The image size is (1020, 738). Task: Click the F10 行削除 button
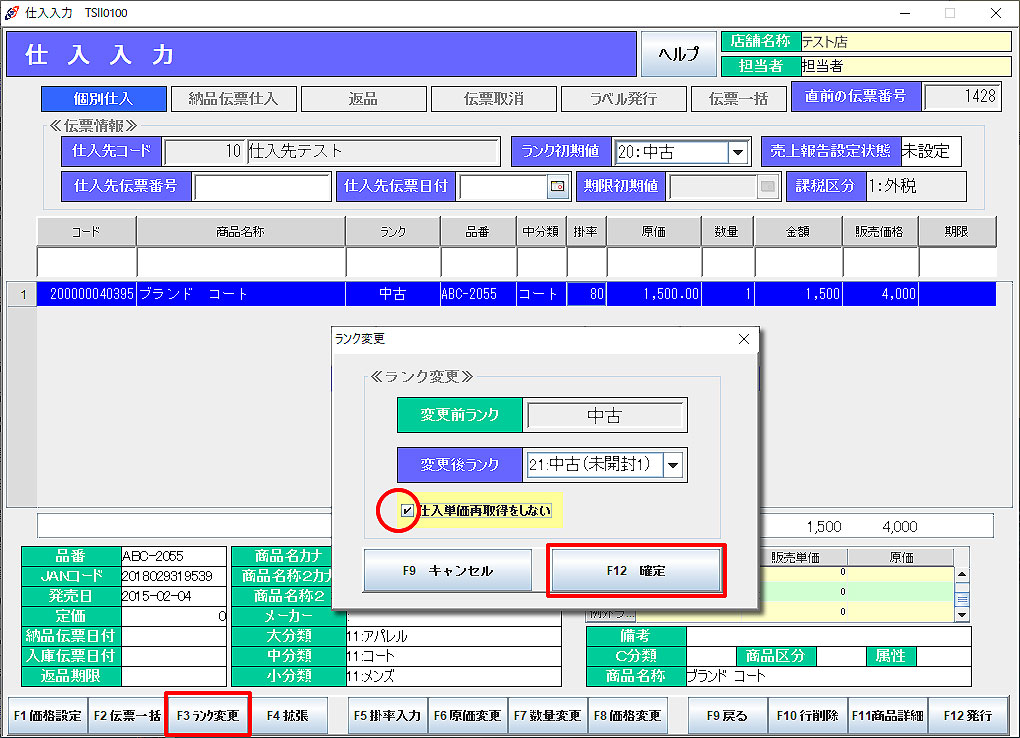click(x=807, y=716)
